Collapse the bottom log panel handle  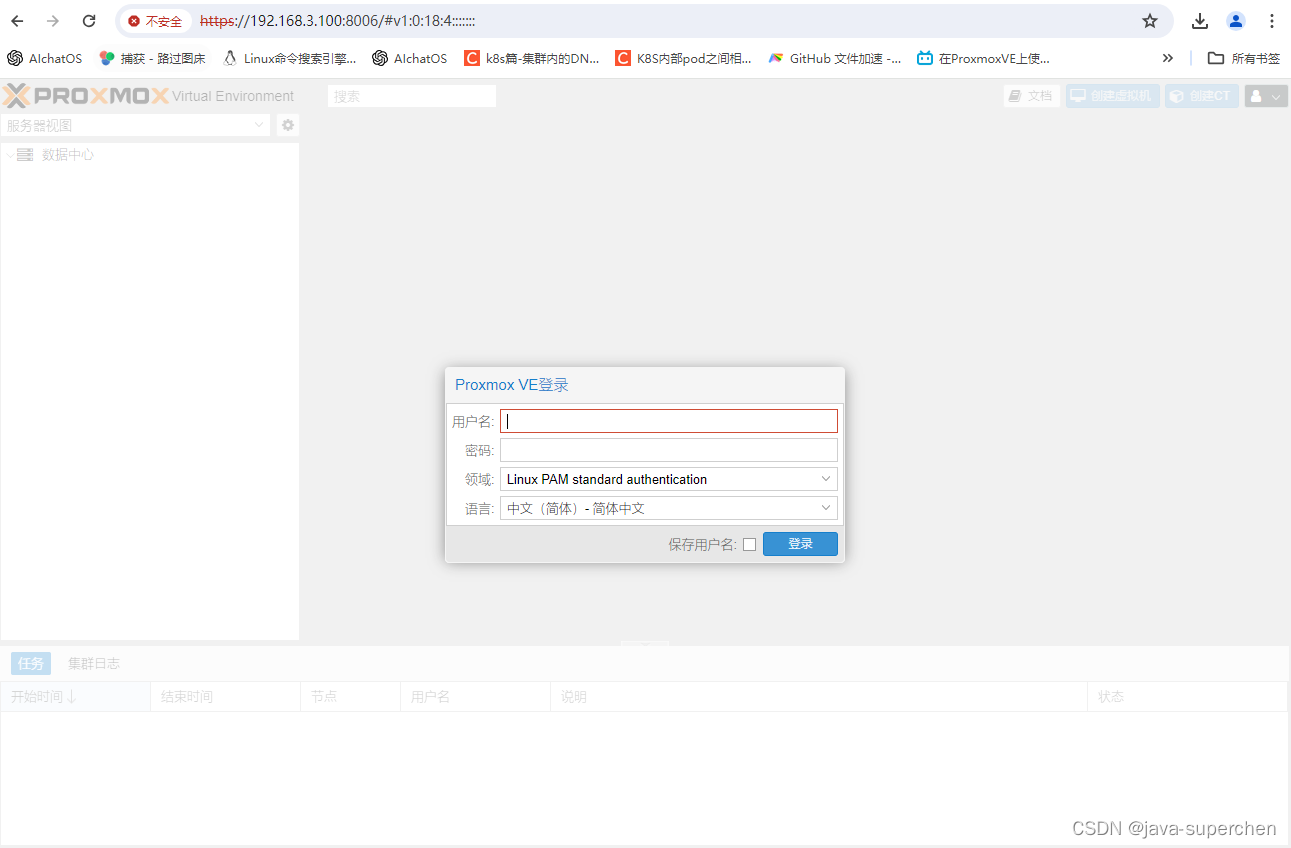pos(645,644)
